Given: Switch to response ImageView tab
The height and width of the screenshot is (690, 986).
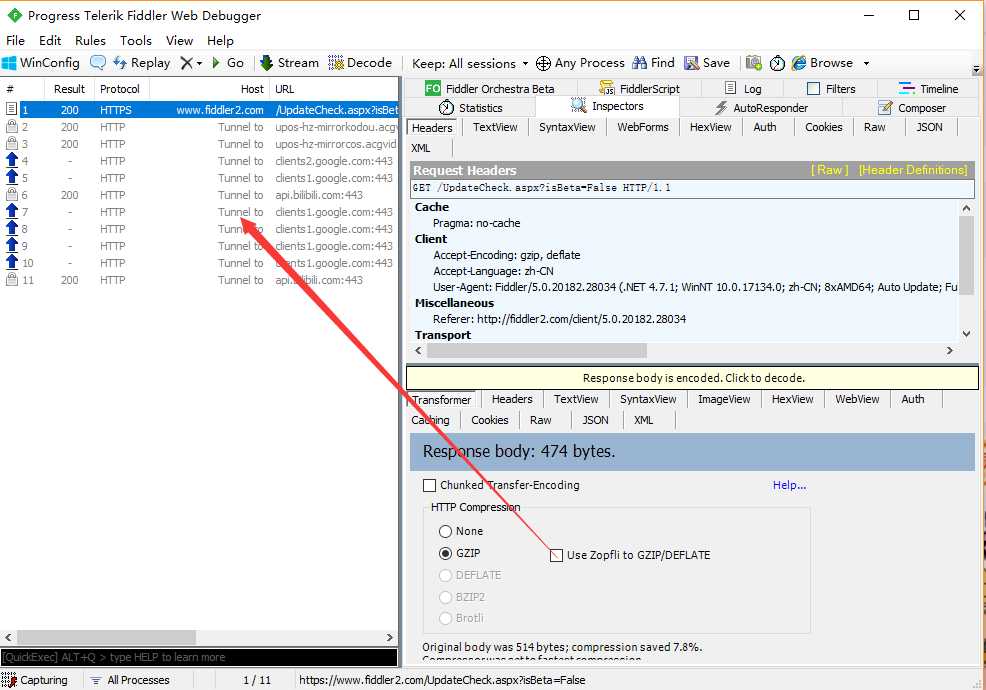Looking at the screenshot, I should (x=724, y=399).
